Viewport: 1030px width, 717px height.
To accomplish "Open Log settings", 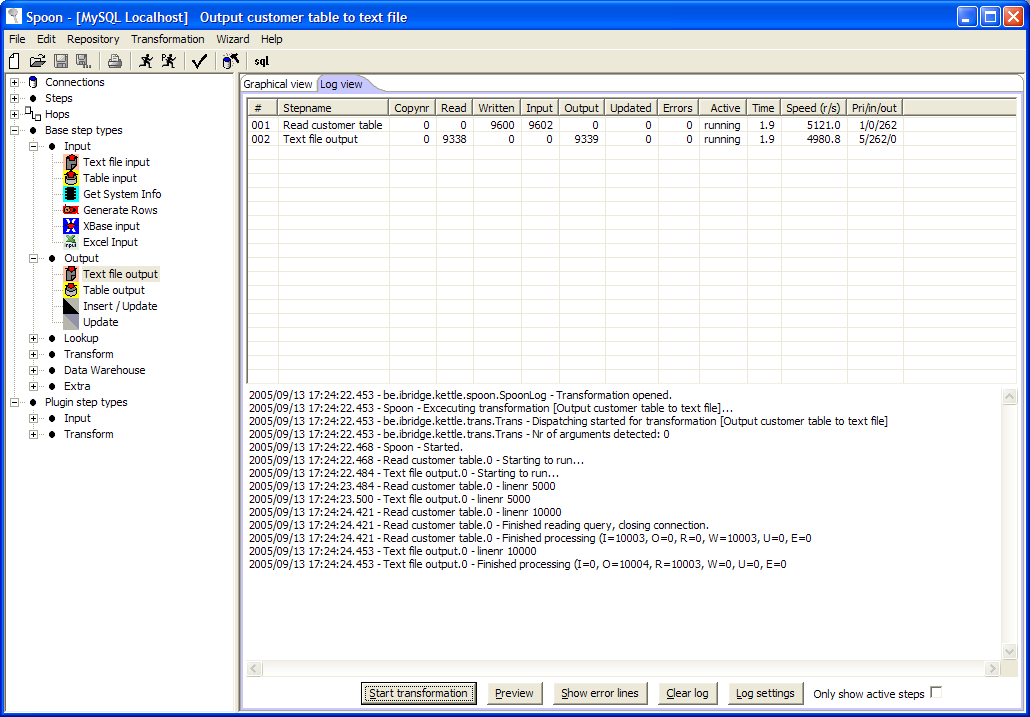I will [765, 693].
